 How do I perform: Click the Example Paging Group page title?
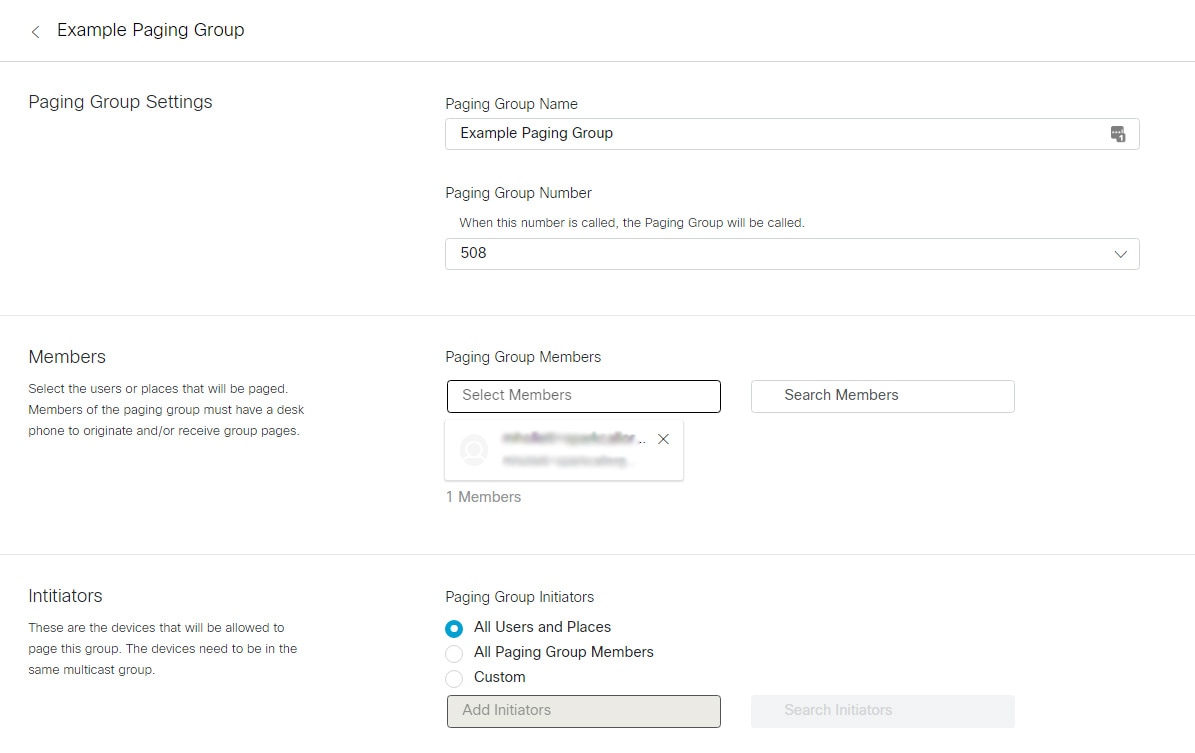(150, 30)
